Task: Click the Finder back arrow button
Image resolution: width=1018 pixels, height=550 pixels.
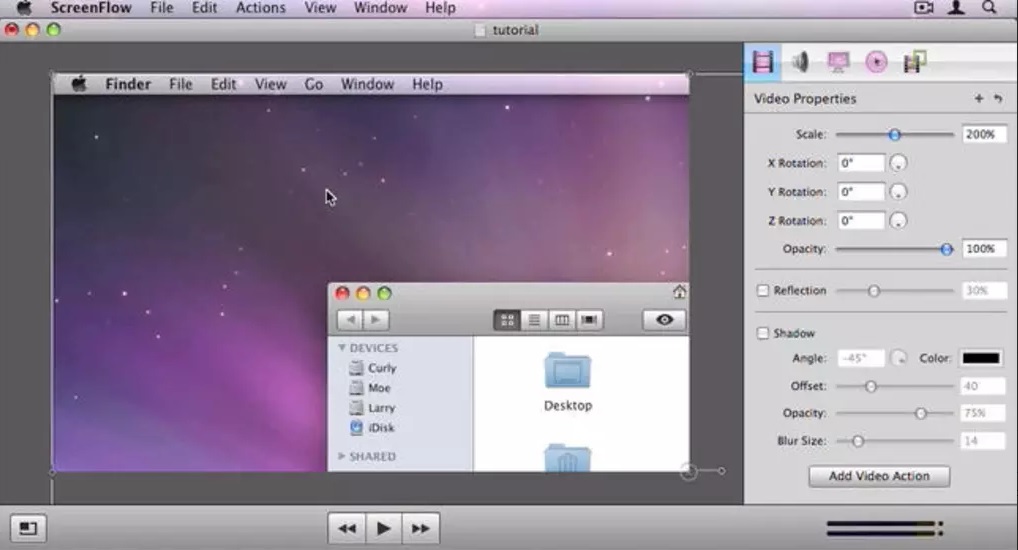Action: click(350, 320)
